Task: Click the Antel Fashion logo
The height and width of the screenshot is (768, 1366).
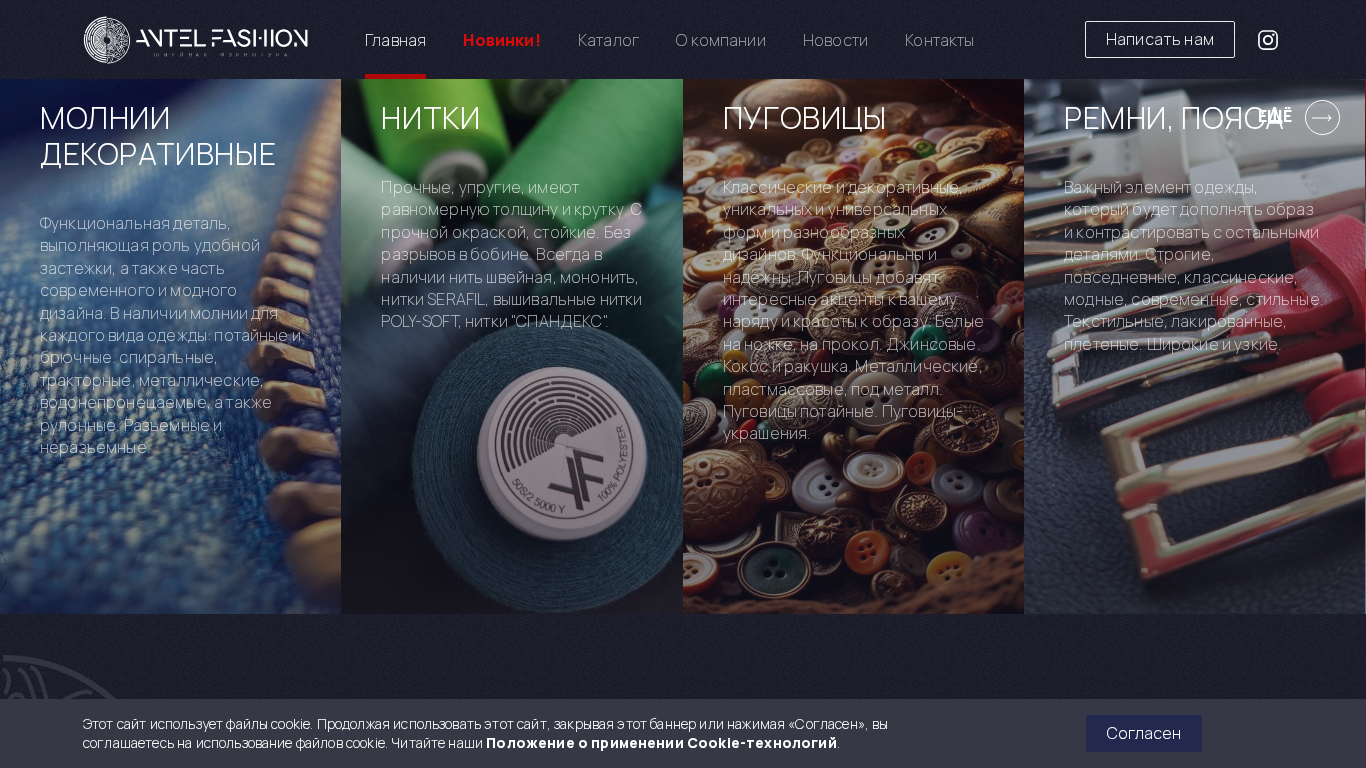Action: coord(196,40)
